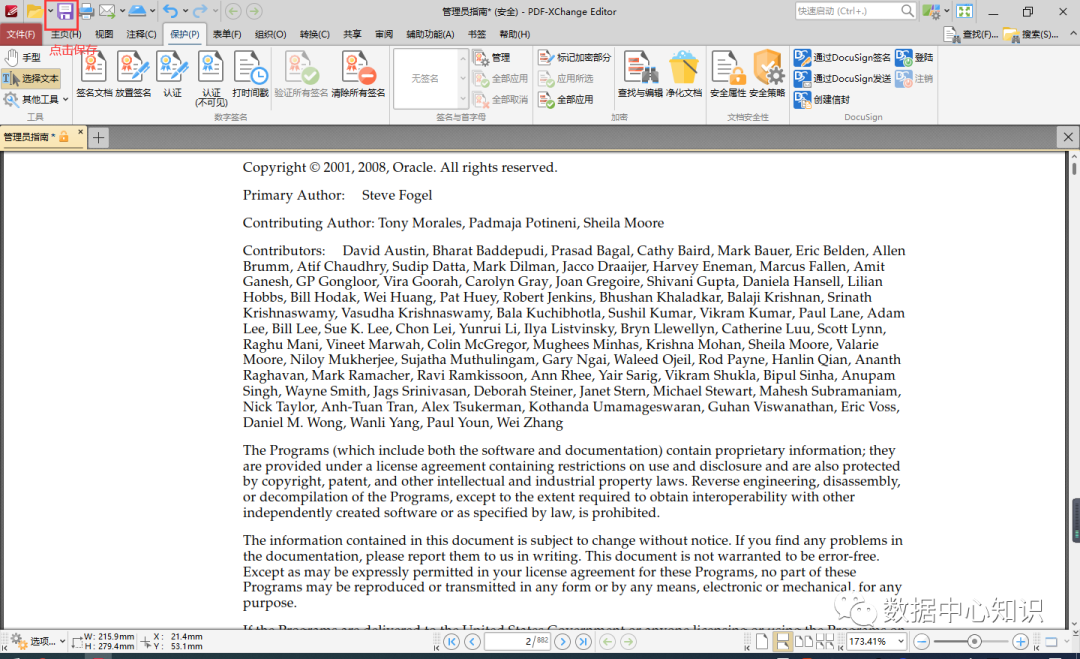Zoom out with the minus button
This screenshot has width=1080, height=659.
[x=922, y=642]
